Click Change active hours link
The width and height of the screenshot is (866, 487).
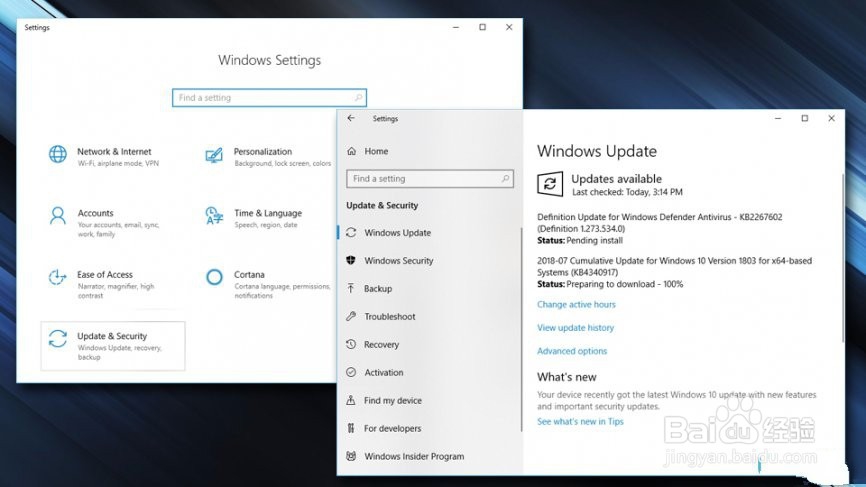[x=576, y=304]
